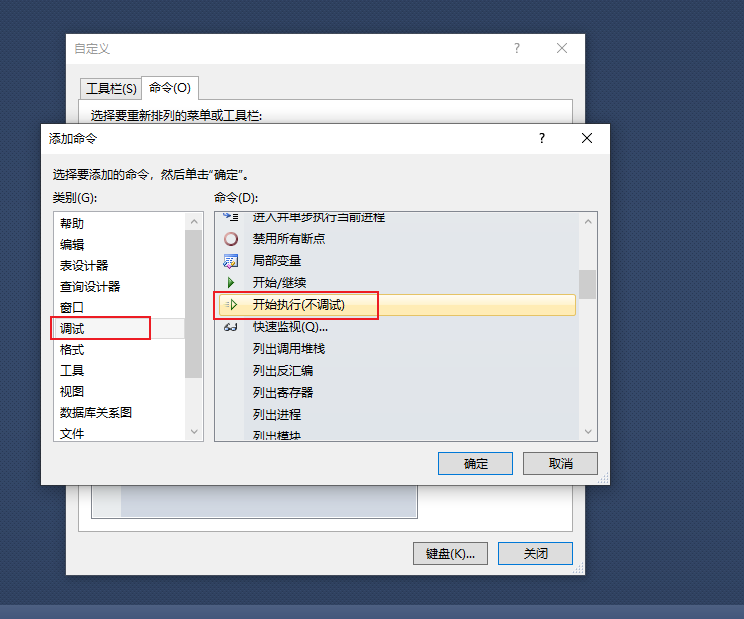Click the 开始执行(不调试) outline play icon

click(231, 305)
